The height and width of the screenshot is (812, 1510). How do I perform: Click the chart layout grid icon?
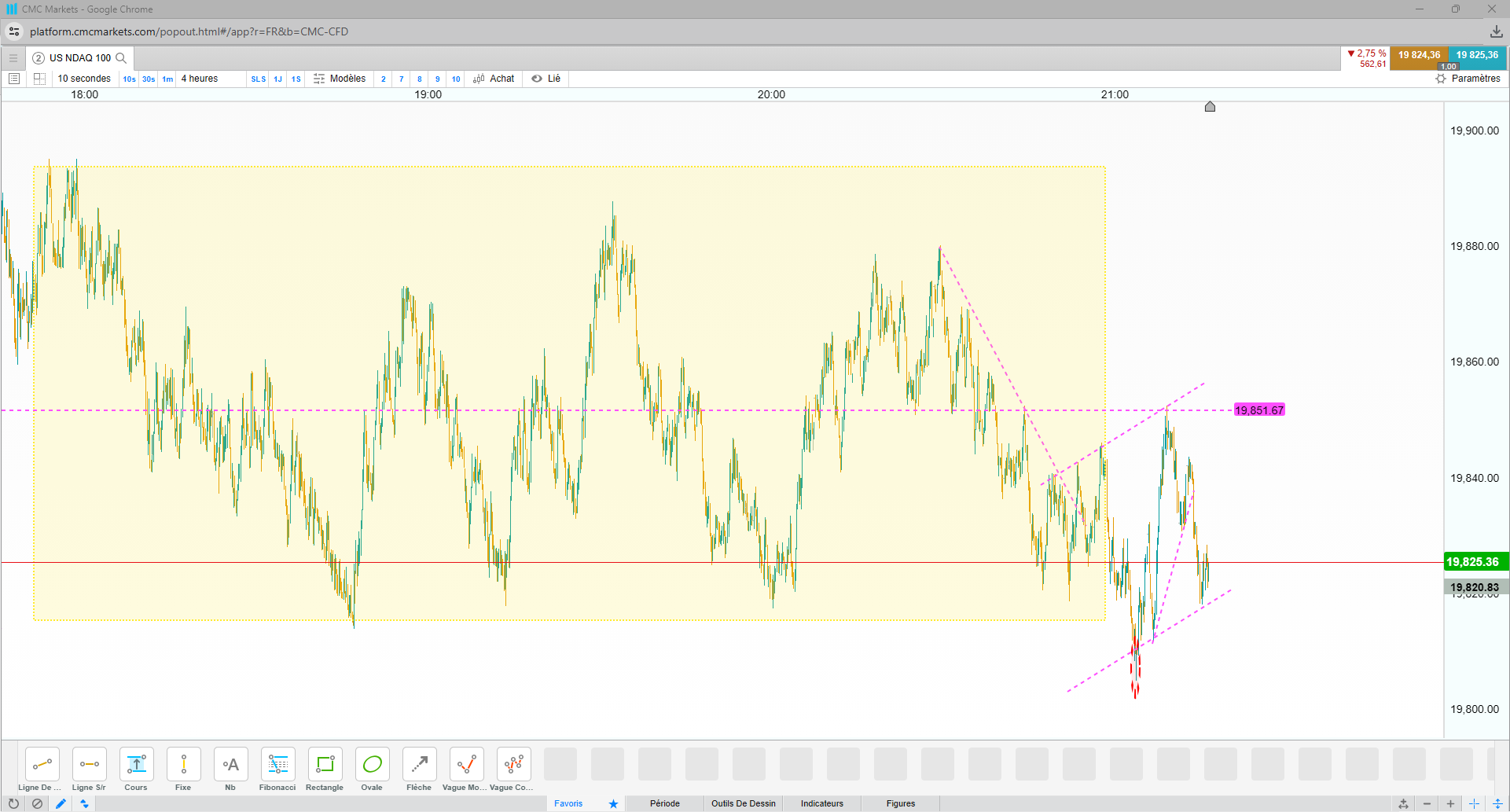tap(39, 79)
